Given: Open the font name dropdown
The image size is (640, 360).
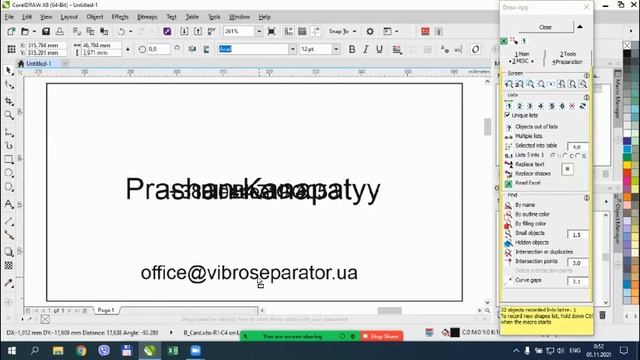Looking at the screenshot, I should tap(293, 49).
